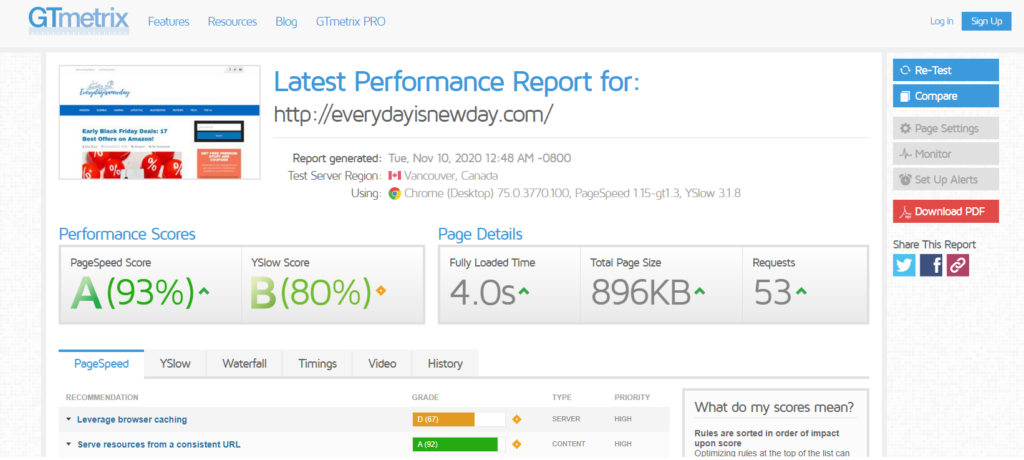Image resolution: width=1024 pixels, height=460 pixels.
Task: Click the Sign Up button
Action: coord(986,21)
